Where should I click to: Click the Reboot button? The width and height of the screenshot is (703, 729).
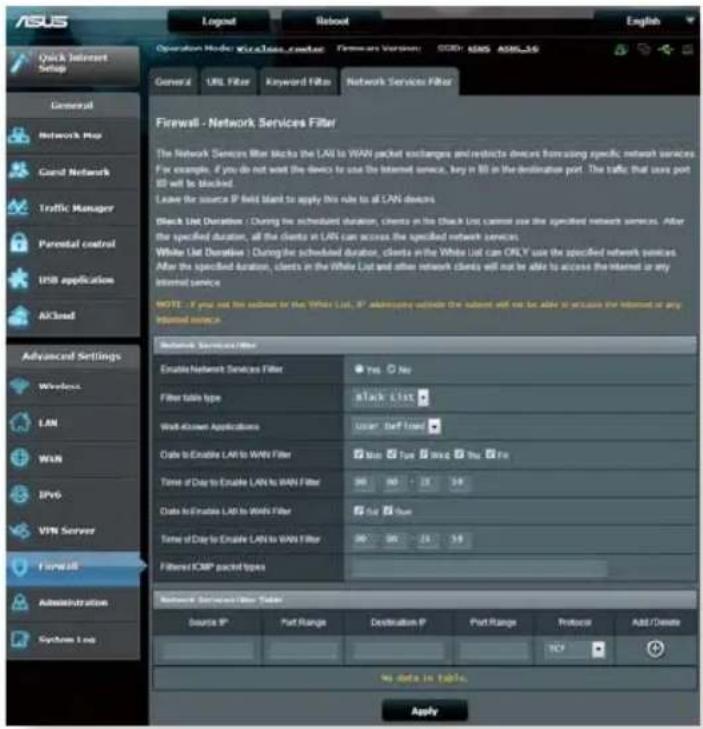(x=332, y=21)
